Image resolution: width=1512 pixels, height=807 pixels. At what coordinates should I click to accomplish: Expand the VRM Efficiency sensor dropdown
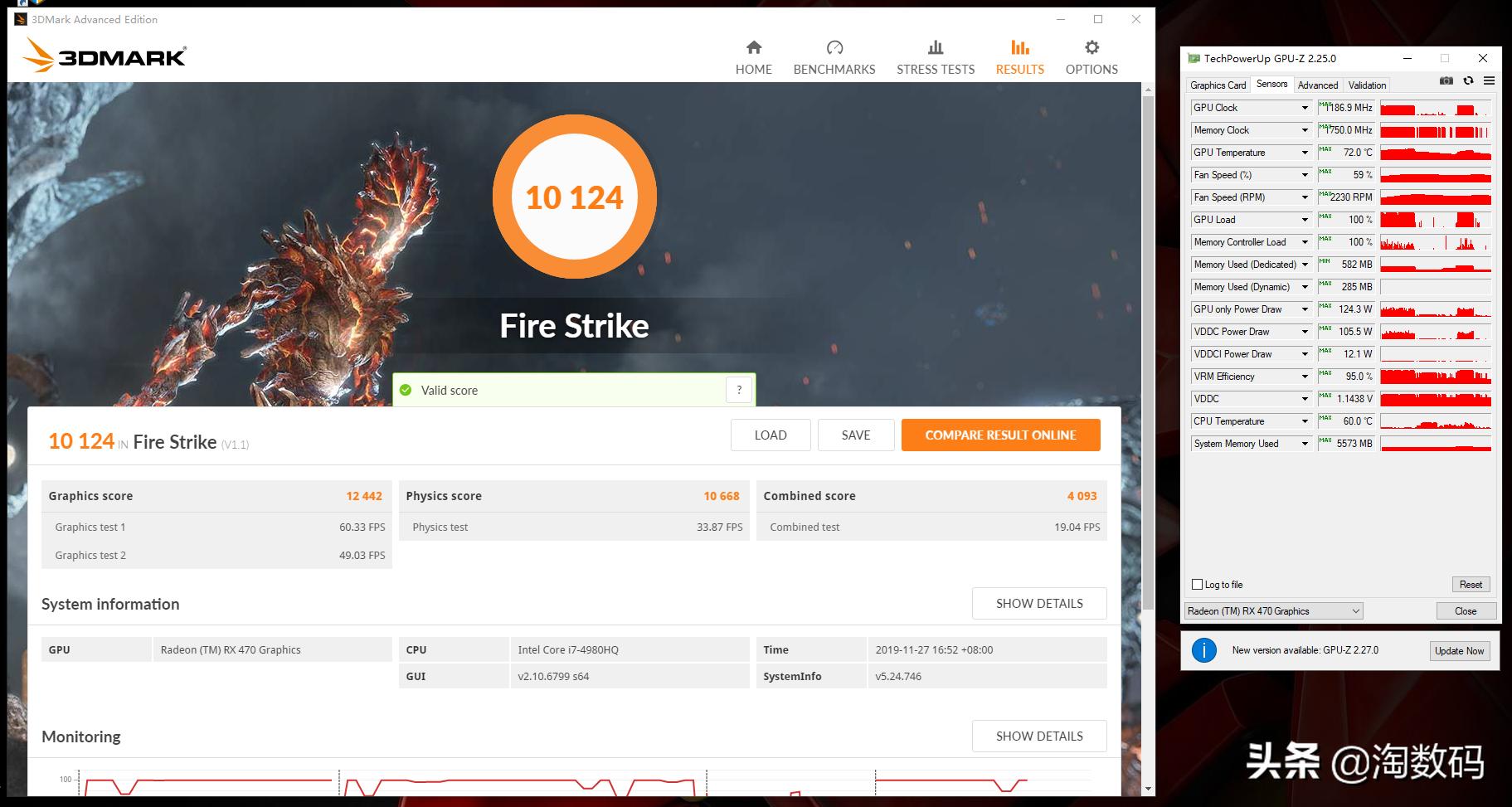click(x=1304, y=377)
